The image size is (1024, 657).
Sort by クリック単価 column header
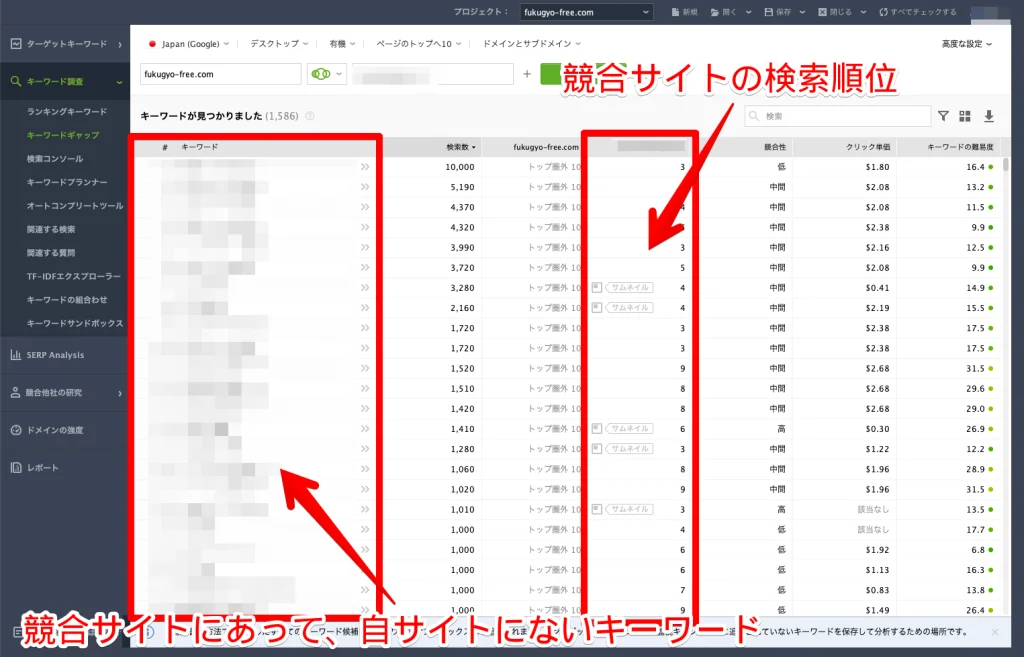pos(868,147)
